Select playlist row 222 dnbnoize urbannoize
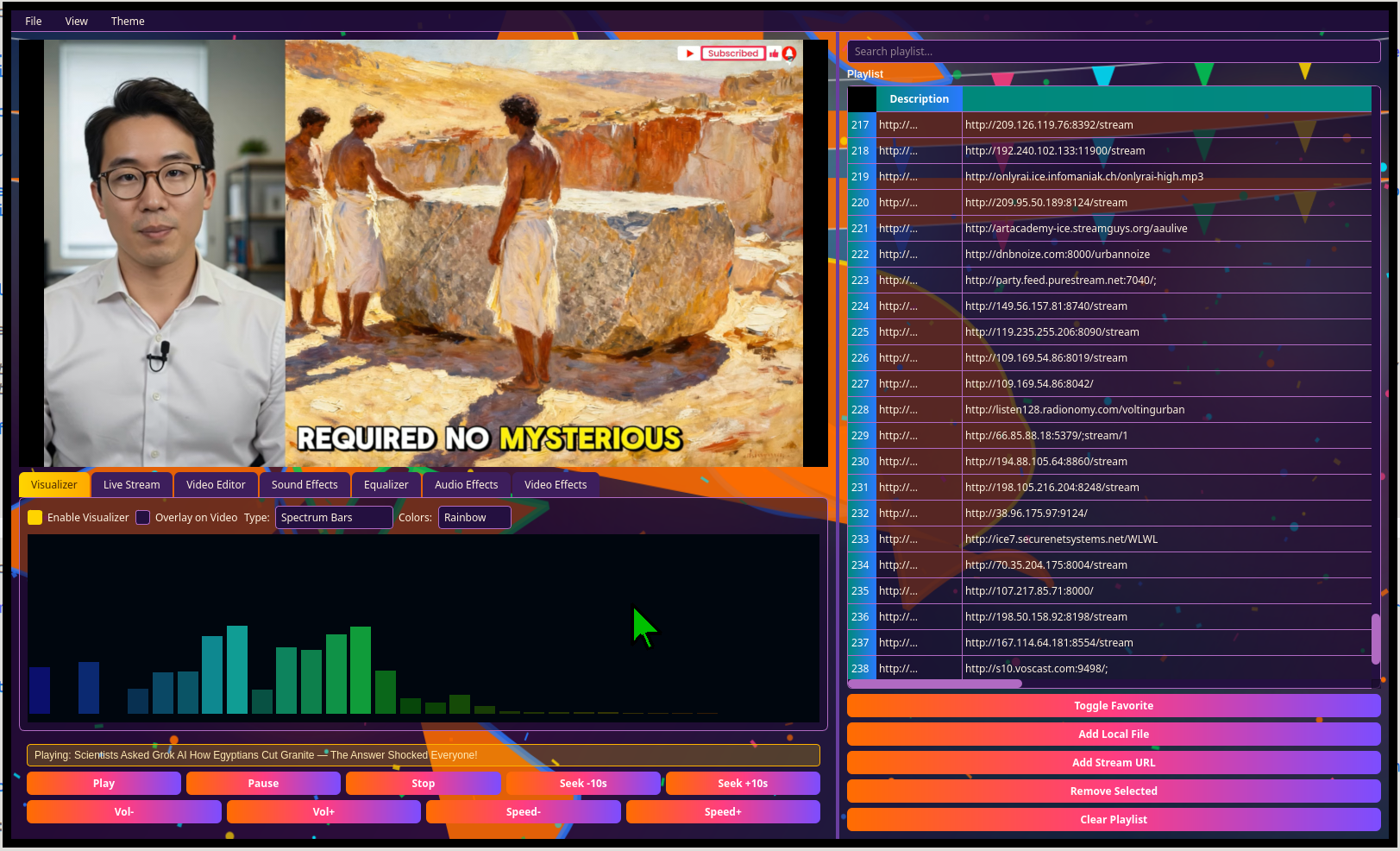The image size is (1400, 851). click(x=1110, y=255)
